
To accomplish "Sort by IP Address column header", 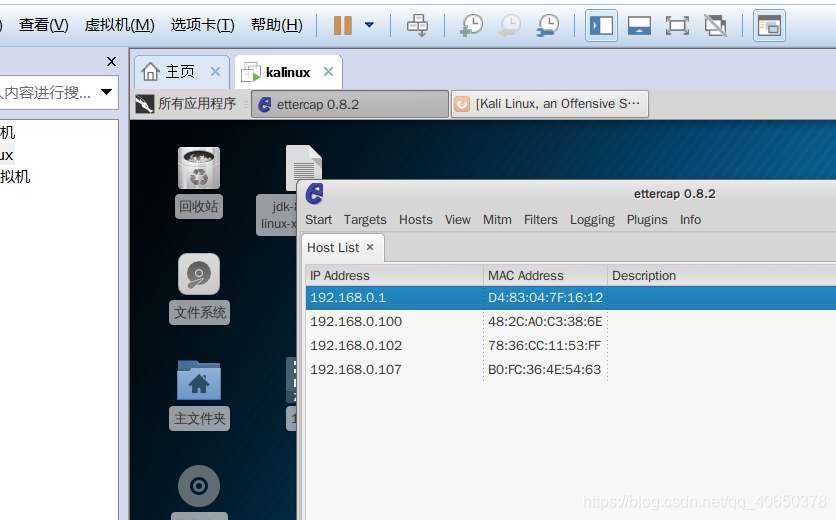I will pos(395,275).
